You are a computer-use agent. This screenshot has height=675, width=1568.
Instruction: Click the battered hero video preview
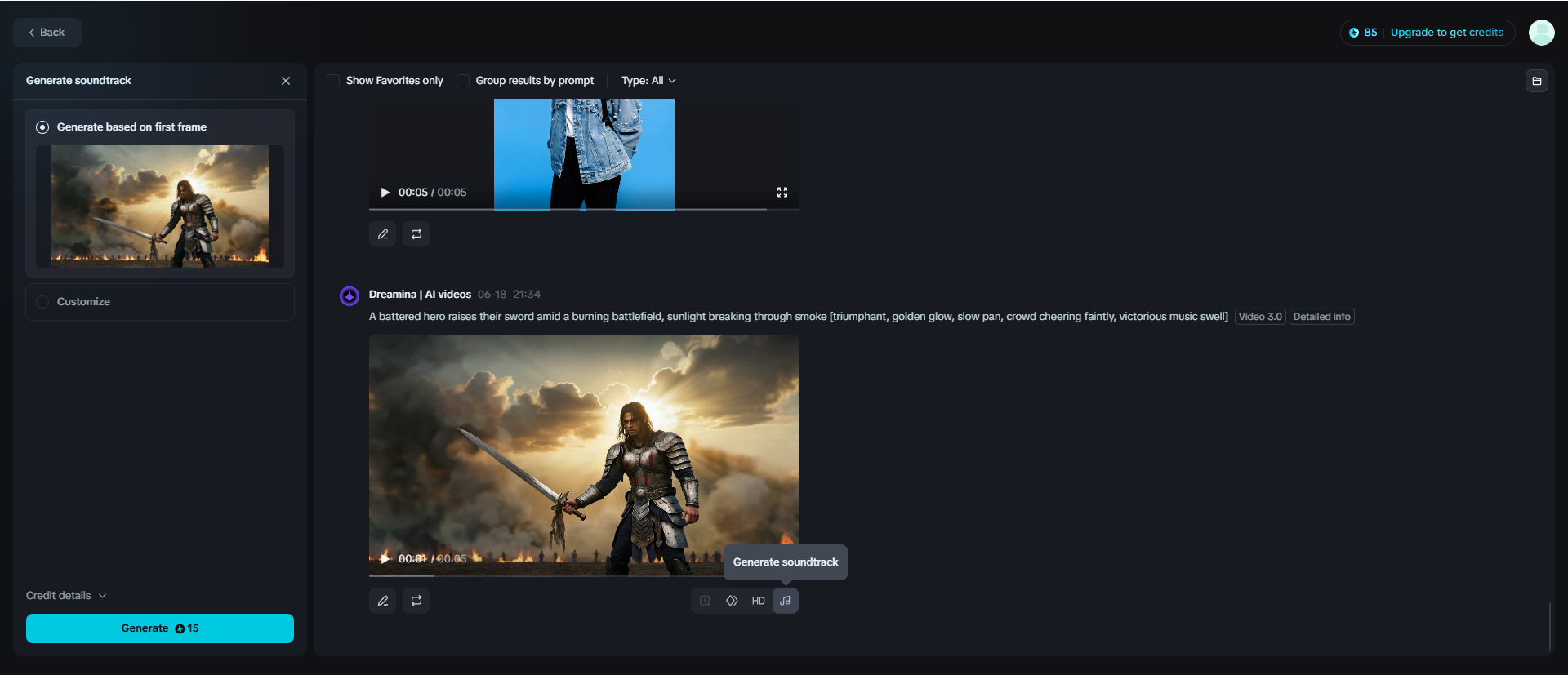coord(584,455)
